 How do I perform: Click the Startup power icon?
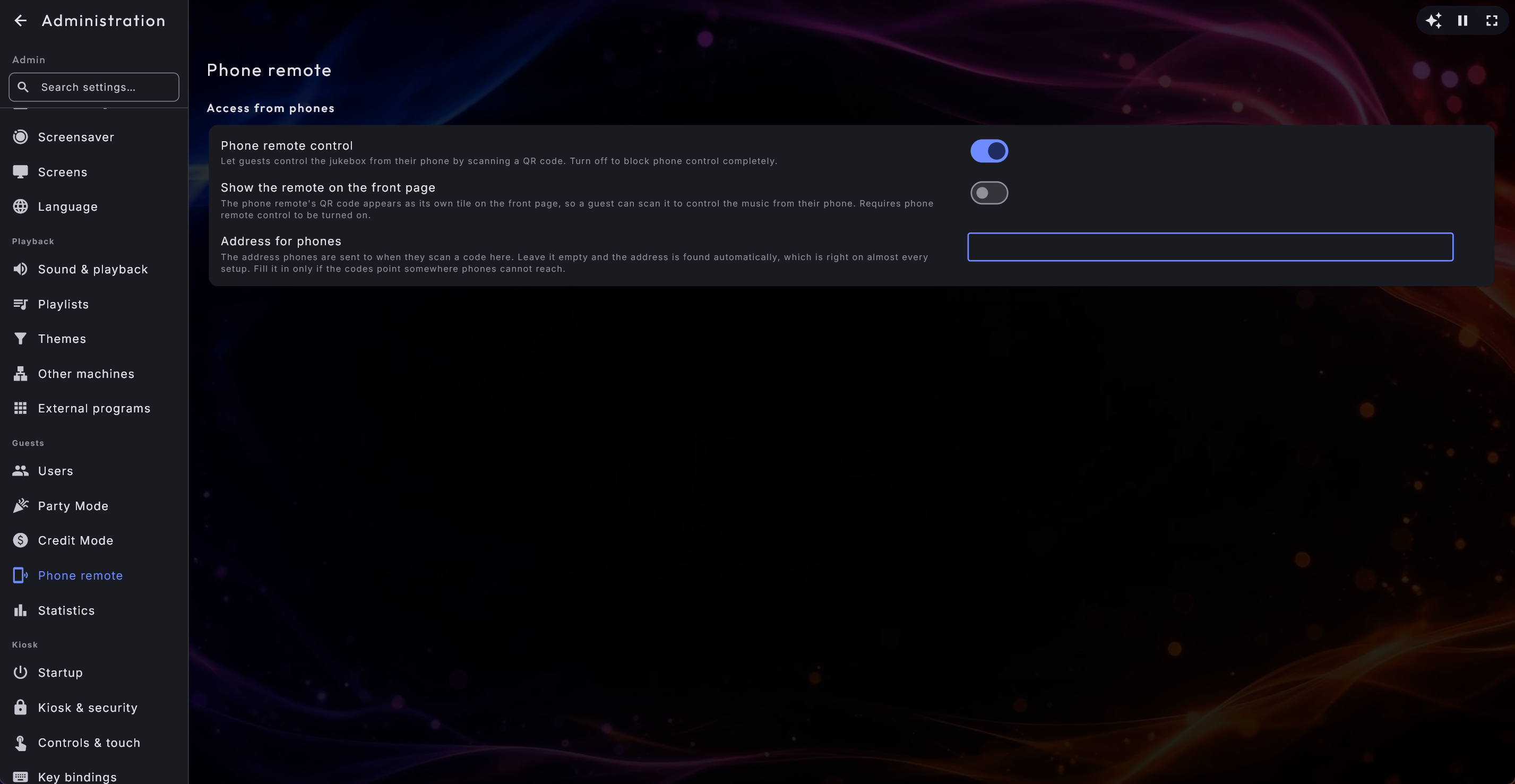21,672
